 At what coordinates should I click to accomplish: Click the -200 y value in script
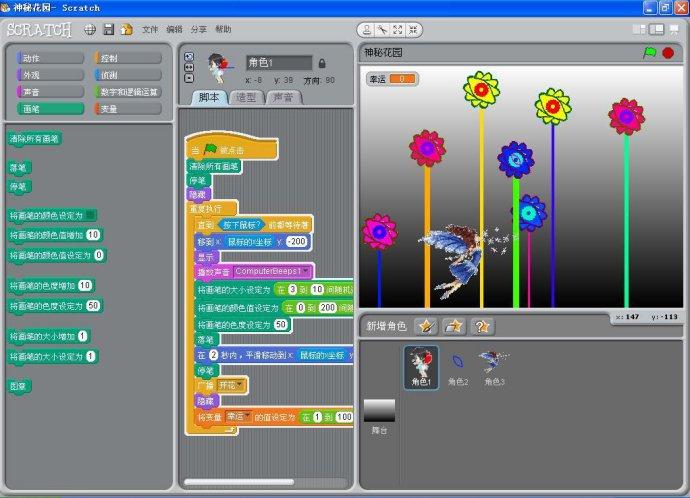[x=297, y=242]
